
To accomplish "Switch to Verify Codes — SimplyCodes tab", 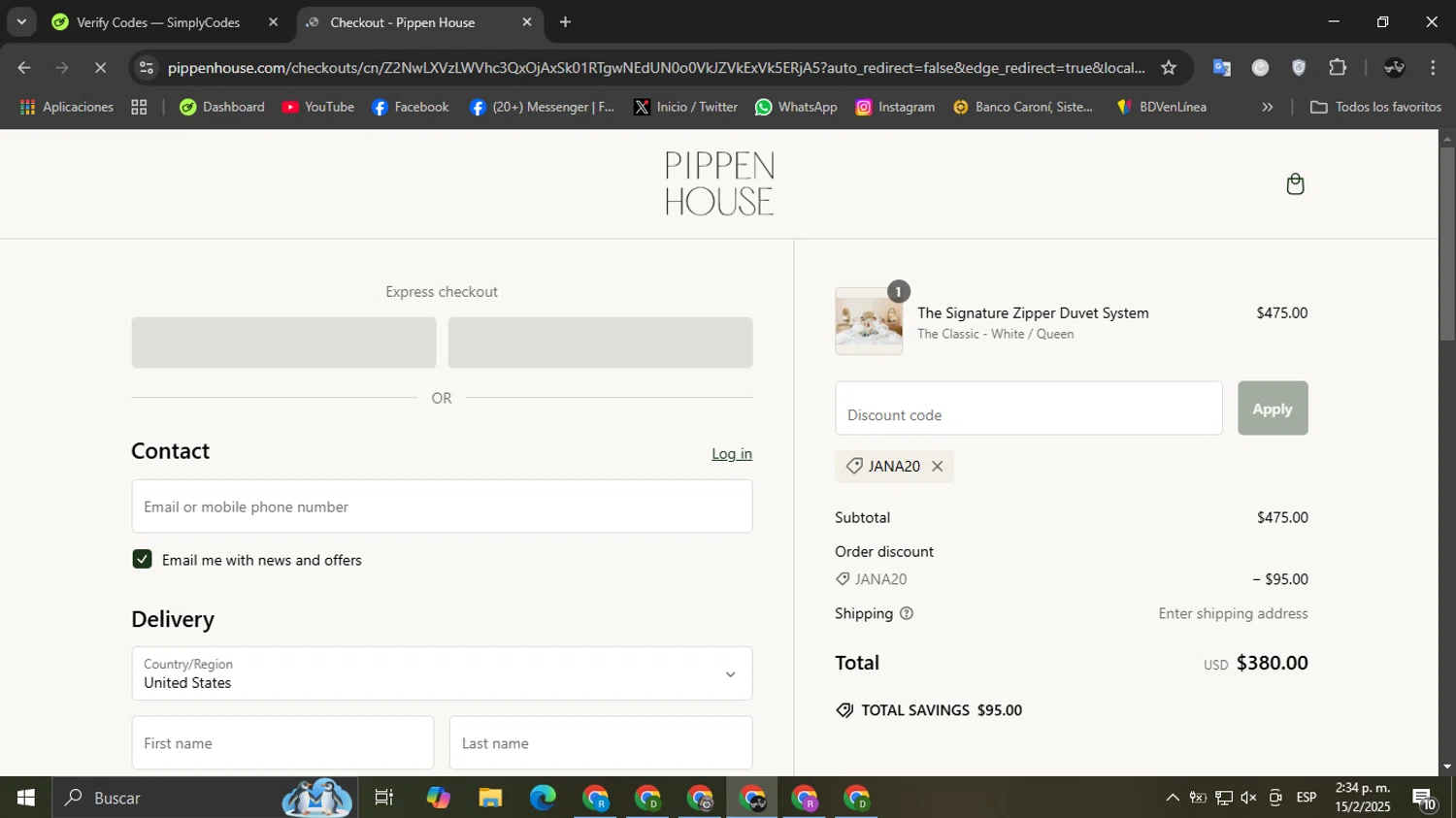I will coord(158,22).
